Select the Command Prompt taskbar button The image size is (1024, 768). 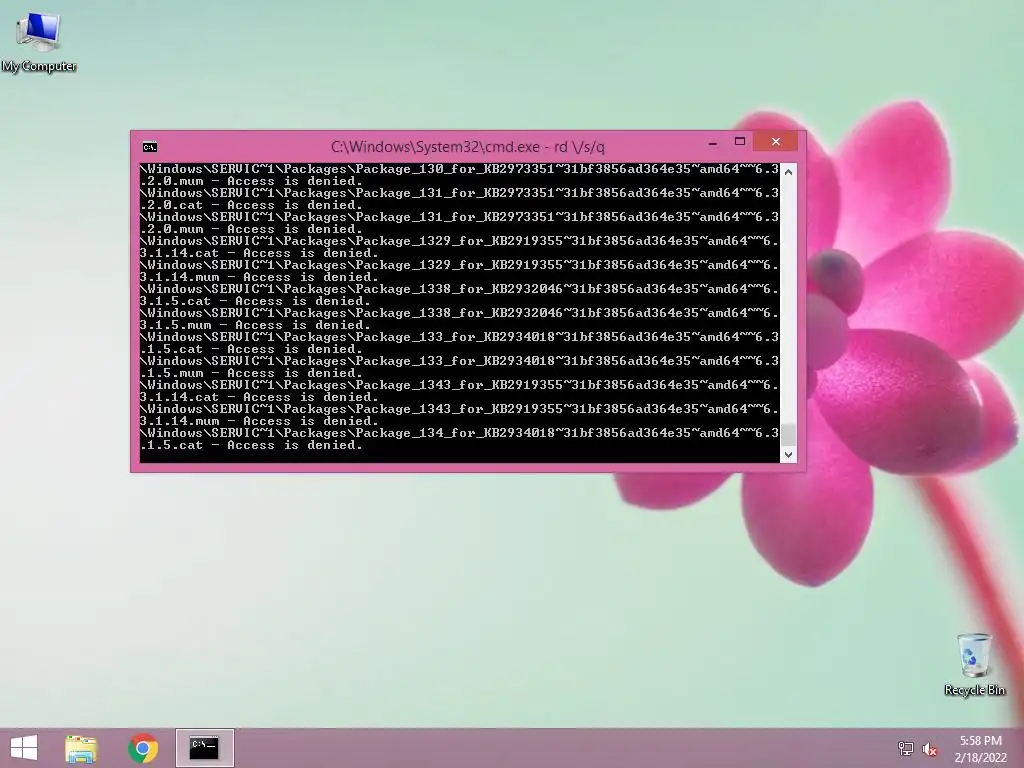204,748
